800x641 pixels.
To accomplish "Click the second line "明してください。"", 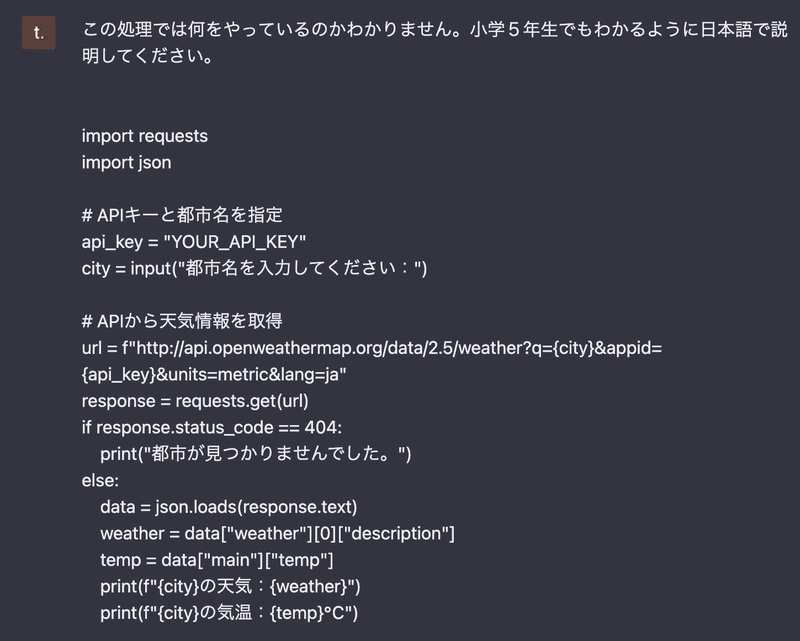I will pyautogui.click(x=147, y=56).
